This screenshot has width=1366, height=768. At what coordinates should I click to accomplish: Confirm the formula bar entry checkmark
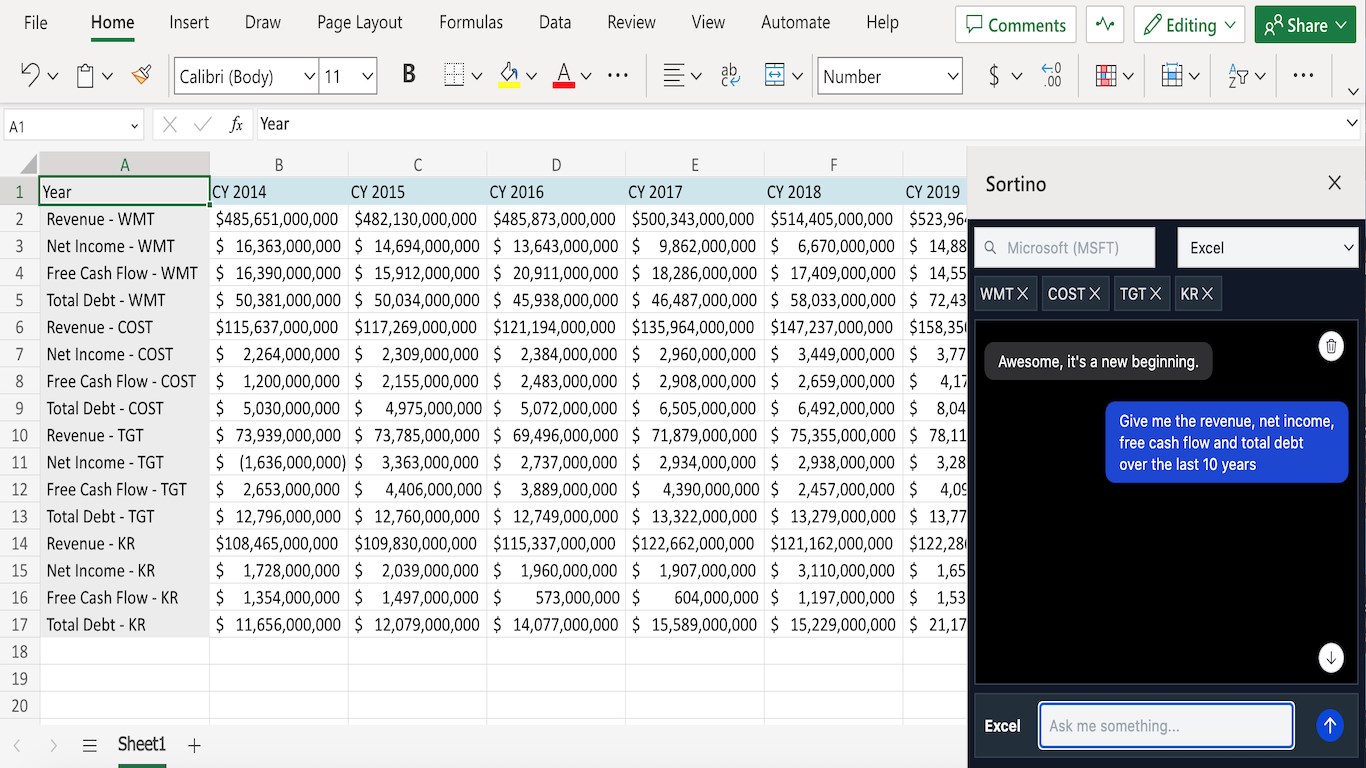(203, 125)
